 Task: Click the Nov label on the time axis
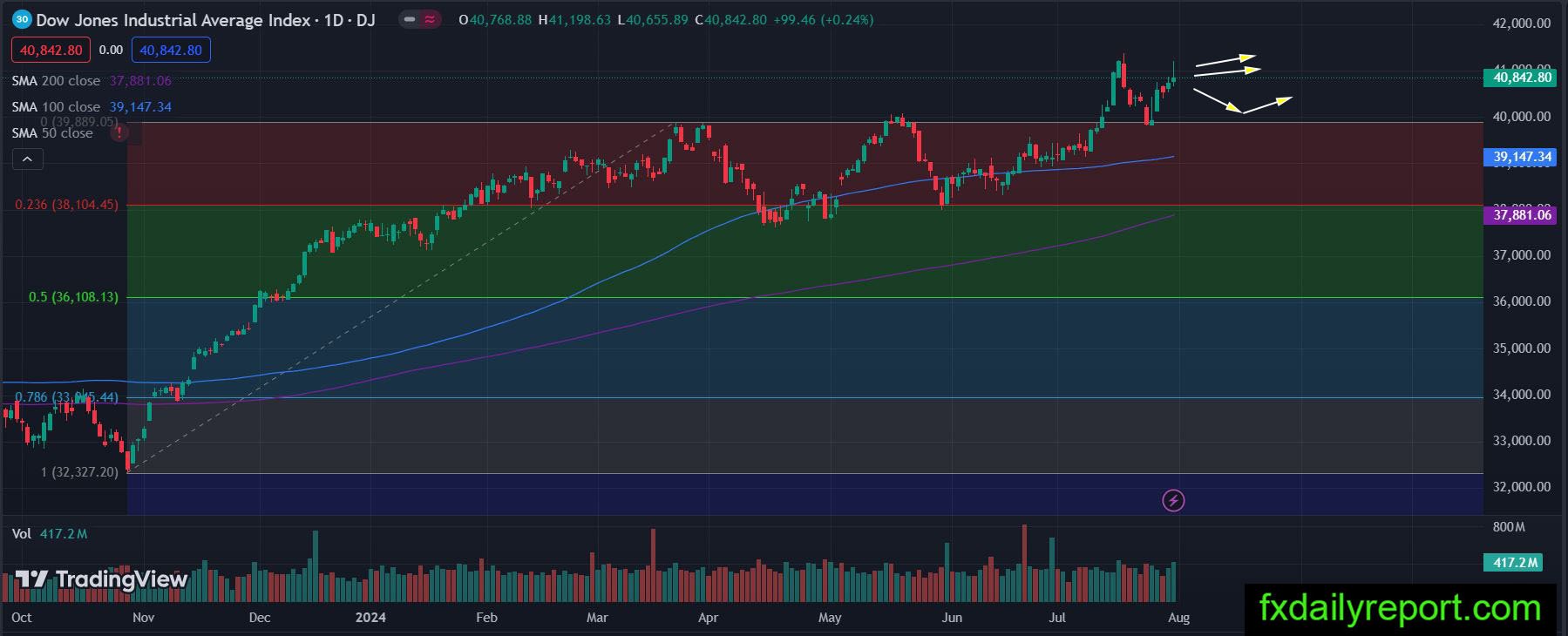coord(144,618)
